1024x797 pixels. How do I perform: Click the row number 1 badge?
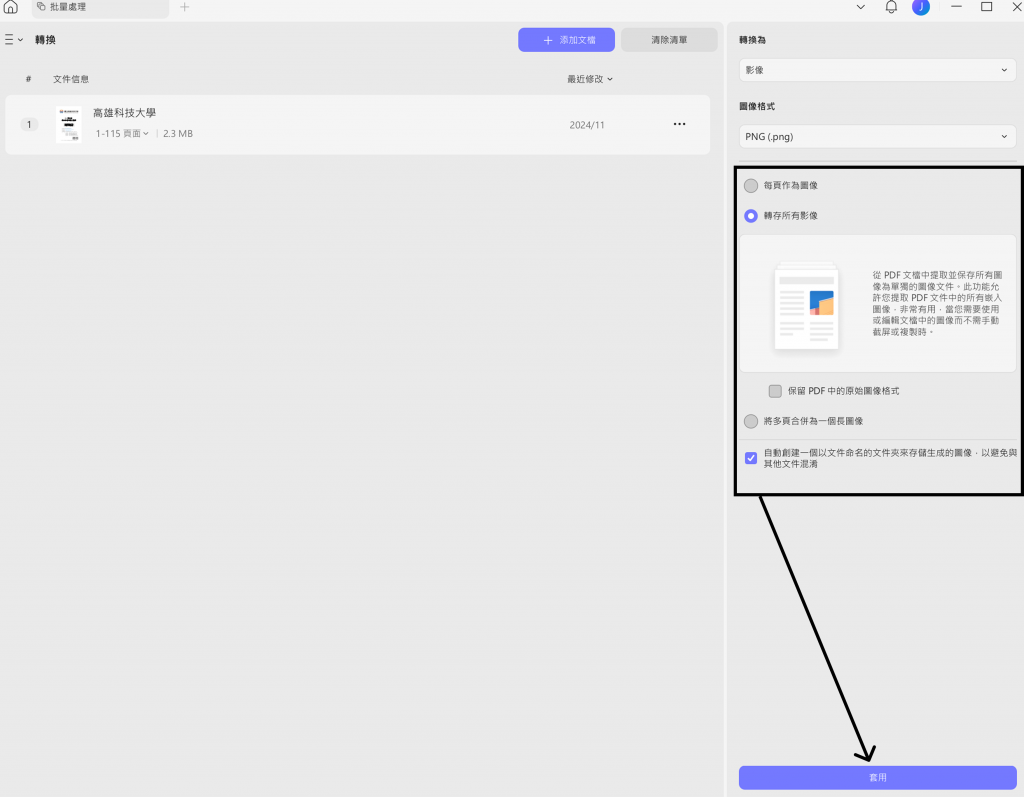click(29, 124)
